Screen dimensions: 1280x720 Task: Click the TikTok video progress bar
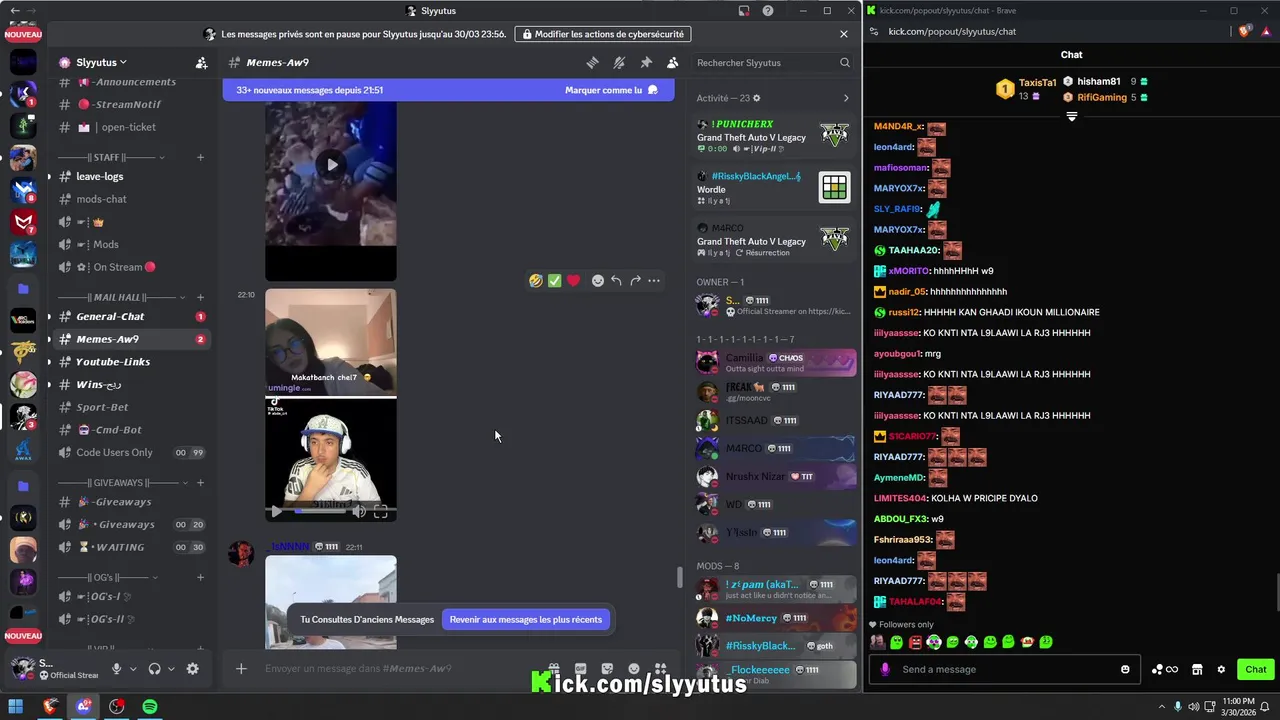[318, 511]
